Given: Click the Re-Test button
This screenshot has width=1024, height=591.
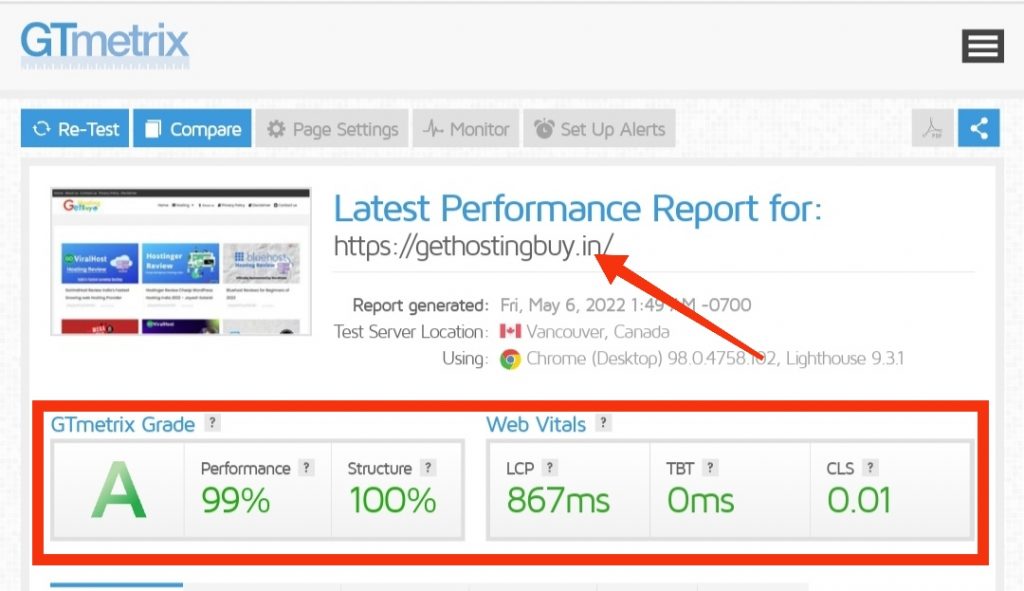Looking at the screenshot, I should 75,129.
